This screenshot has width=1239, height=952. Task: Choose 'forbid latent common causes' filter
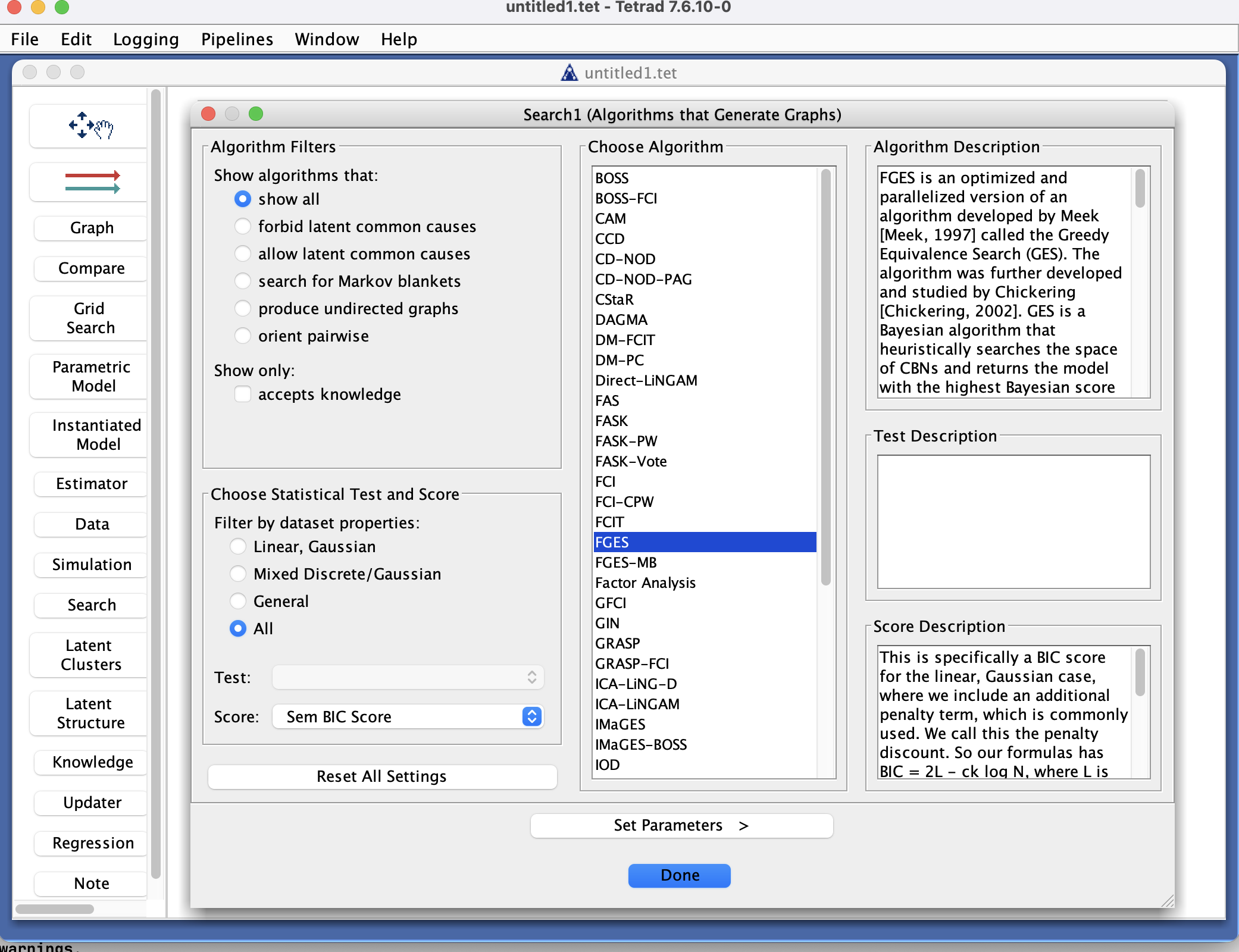click(243, 226)
